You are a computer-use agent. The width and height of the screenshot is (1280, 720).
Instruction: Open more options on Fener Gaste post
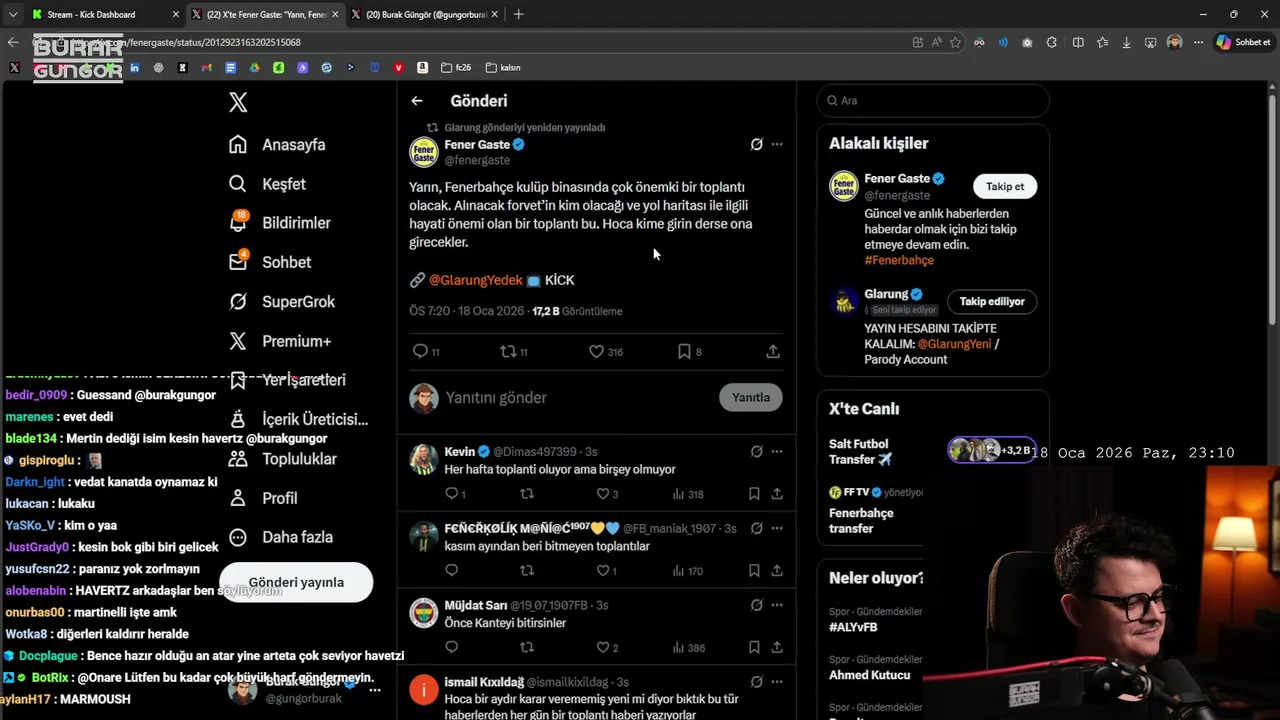tap(777, 144)
